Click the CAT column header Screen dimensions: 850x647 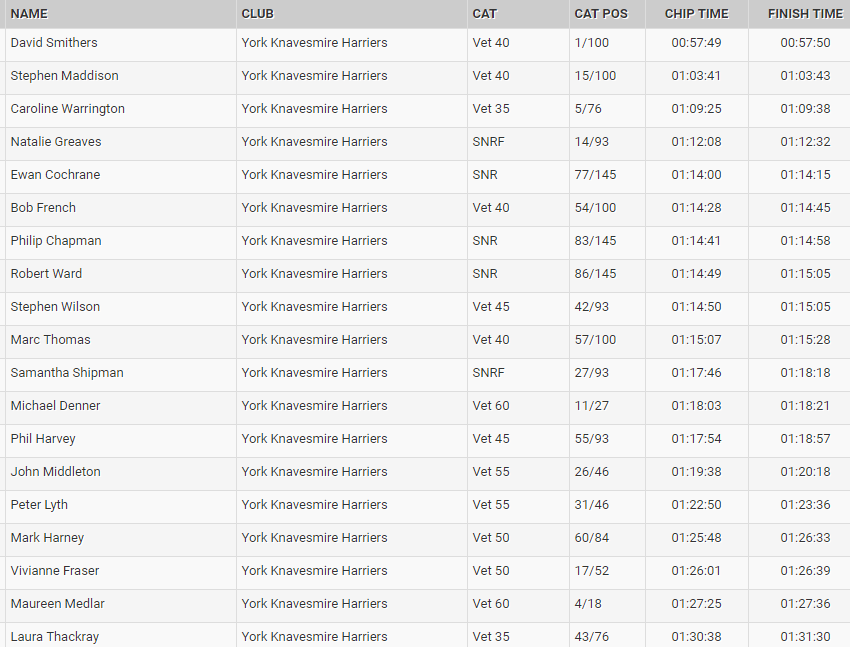coord(485,14)
